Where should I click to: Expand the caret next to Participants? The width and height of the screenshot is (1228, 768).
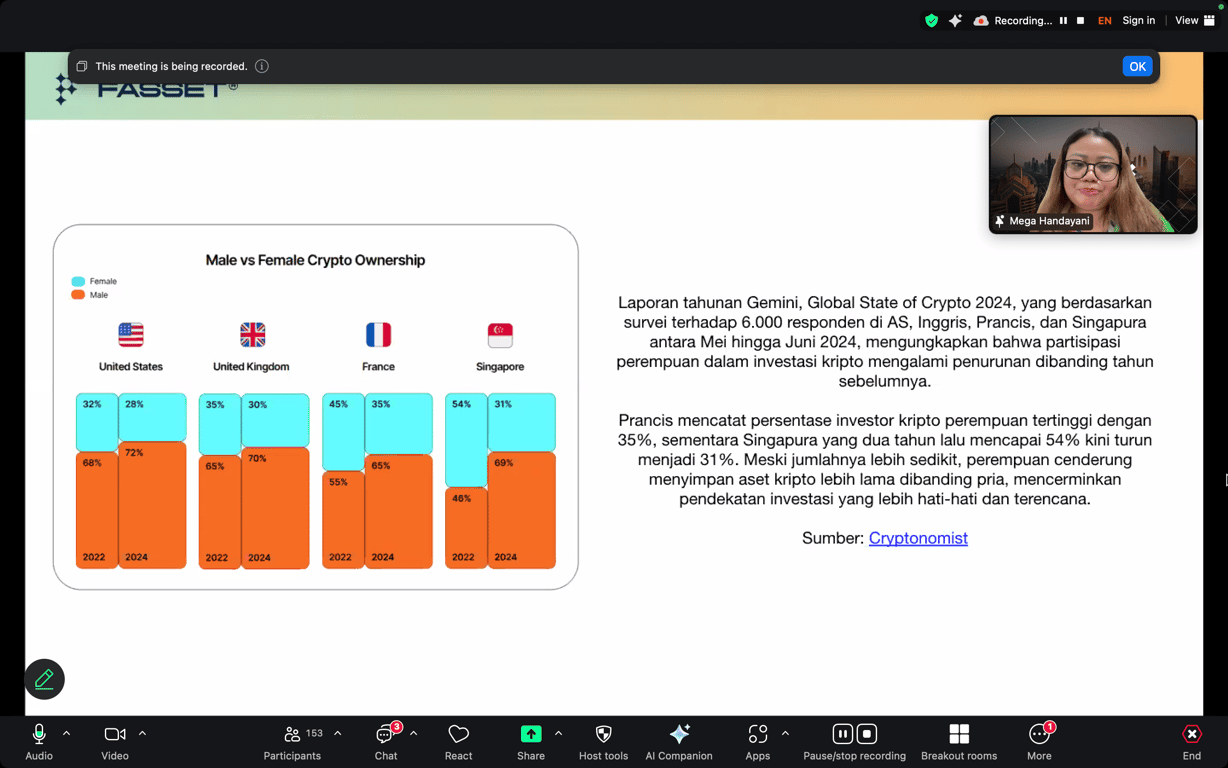click(338, 734)
